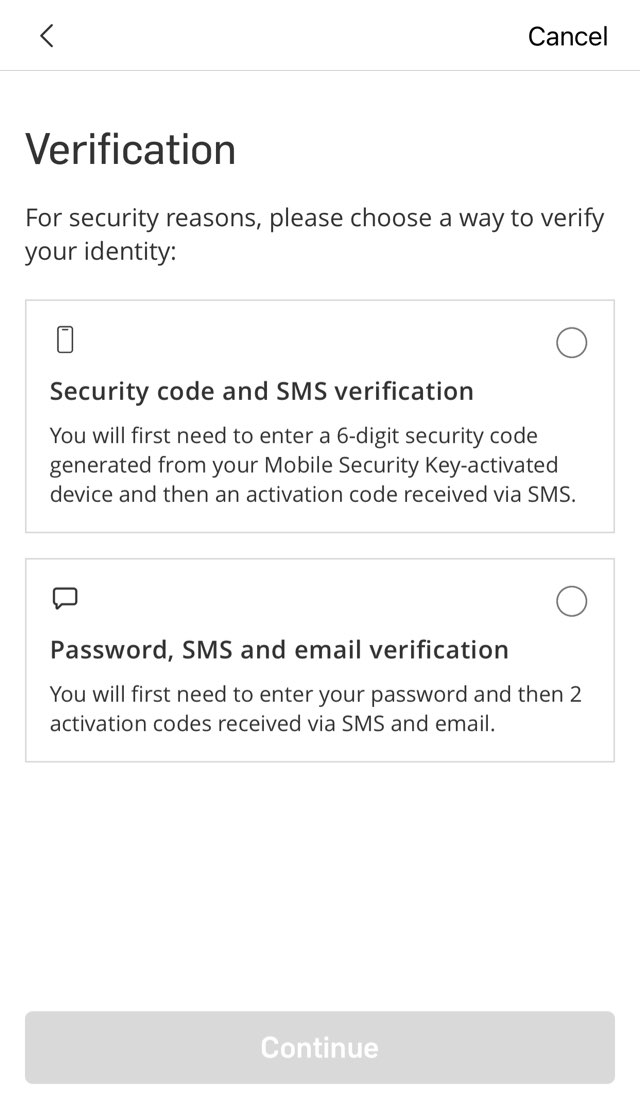Screen dimensions: 640x1100
Task: Tap the smartphone icon above SMS verification option
Action: click(65, 340)
